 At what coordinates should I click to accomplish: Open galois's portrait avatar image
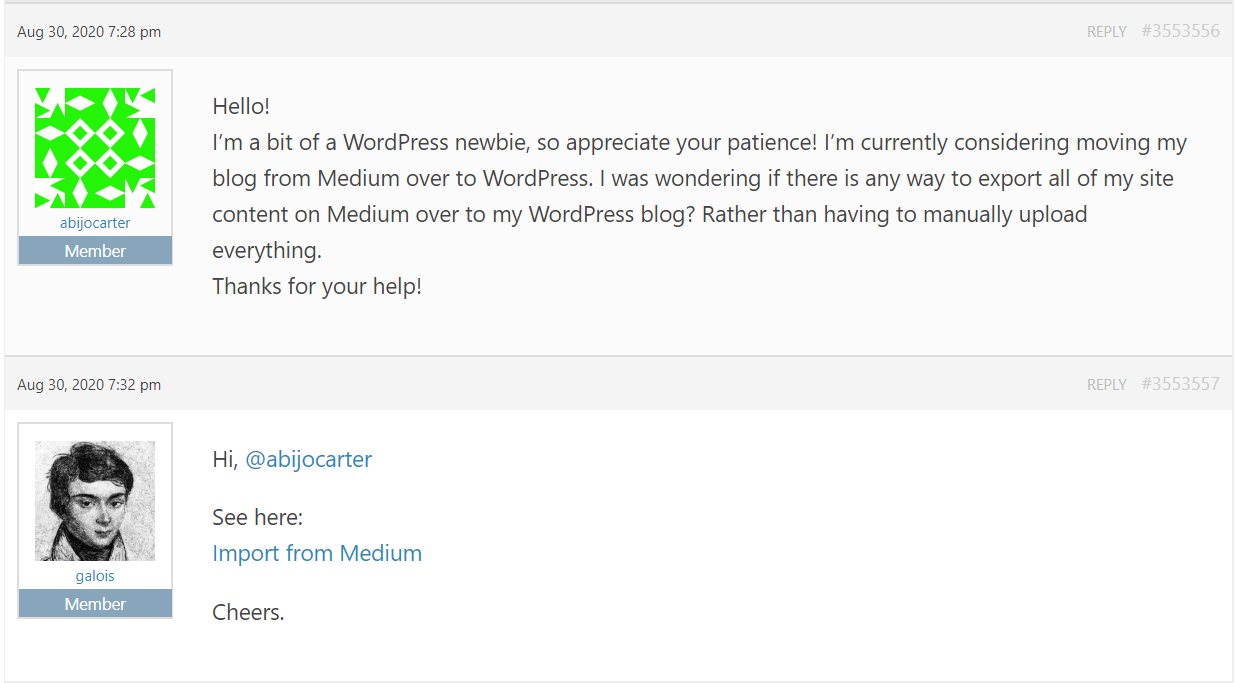95,501
